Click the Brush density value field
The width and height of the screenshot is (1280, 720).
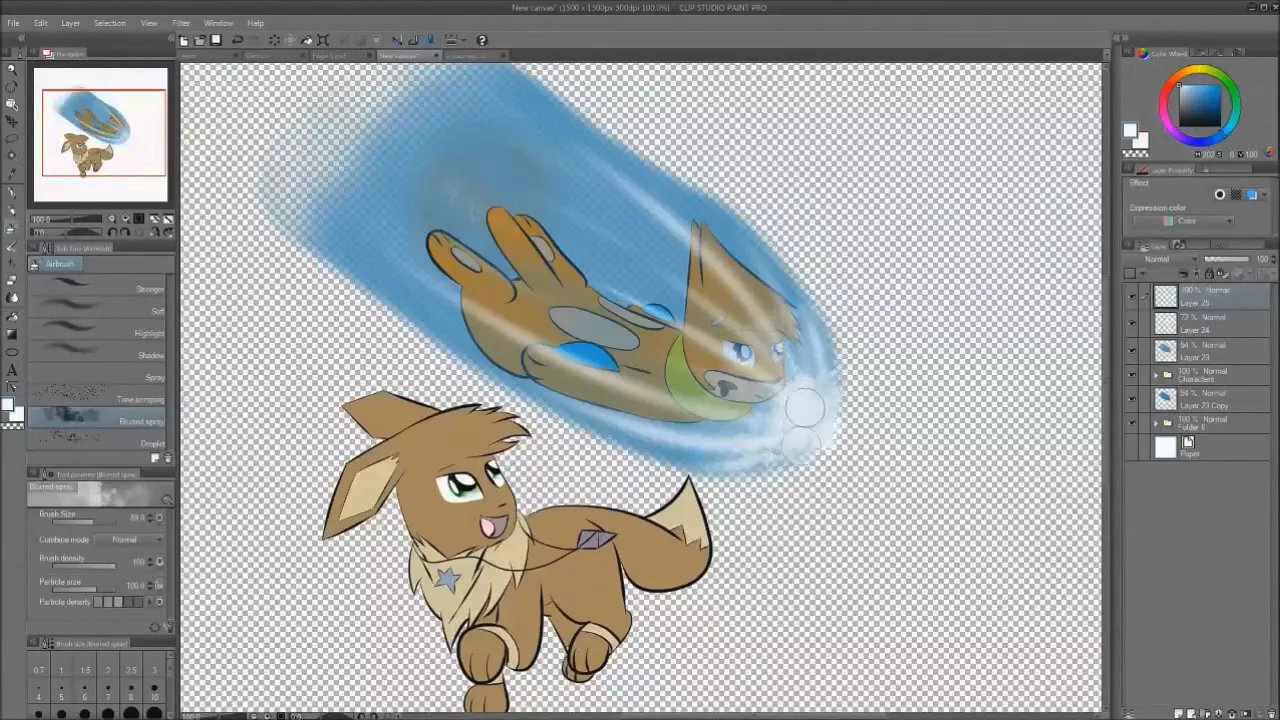[x=138, y=562]
